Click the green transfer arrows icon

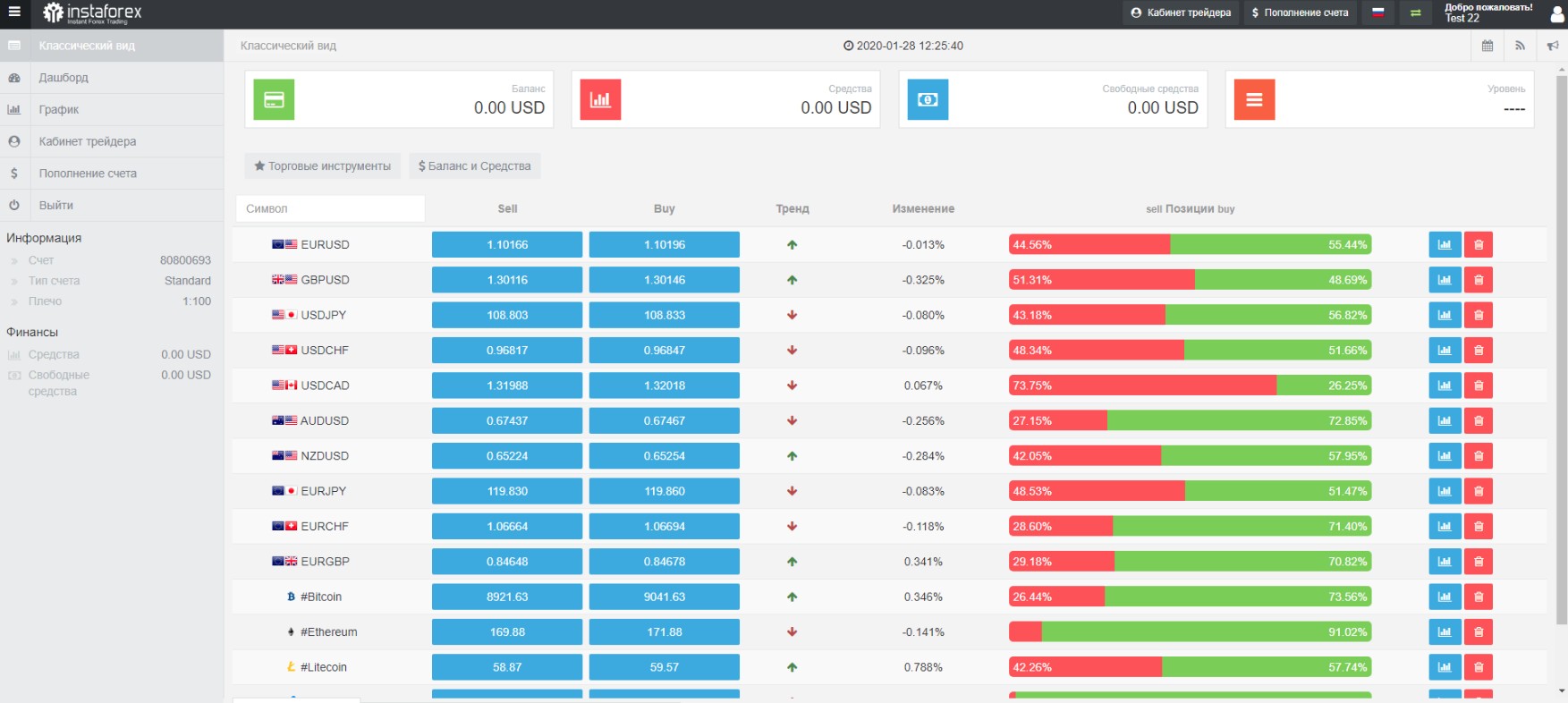coord(1415,13)
